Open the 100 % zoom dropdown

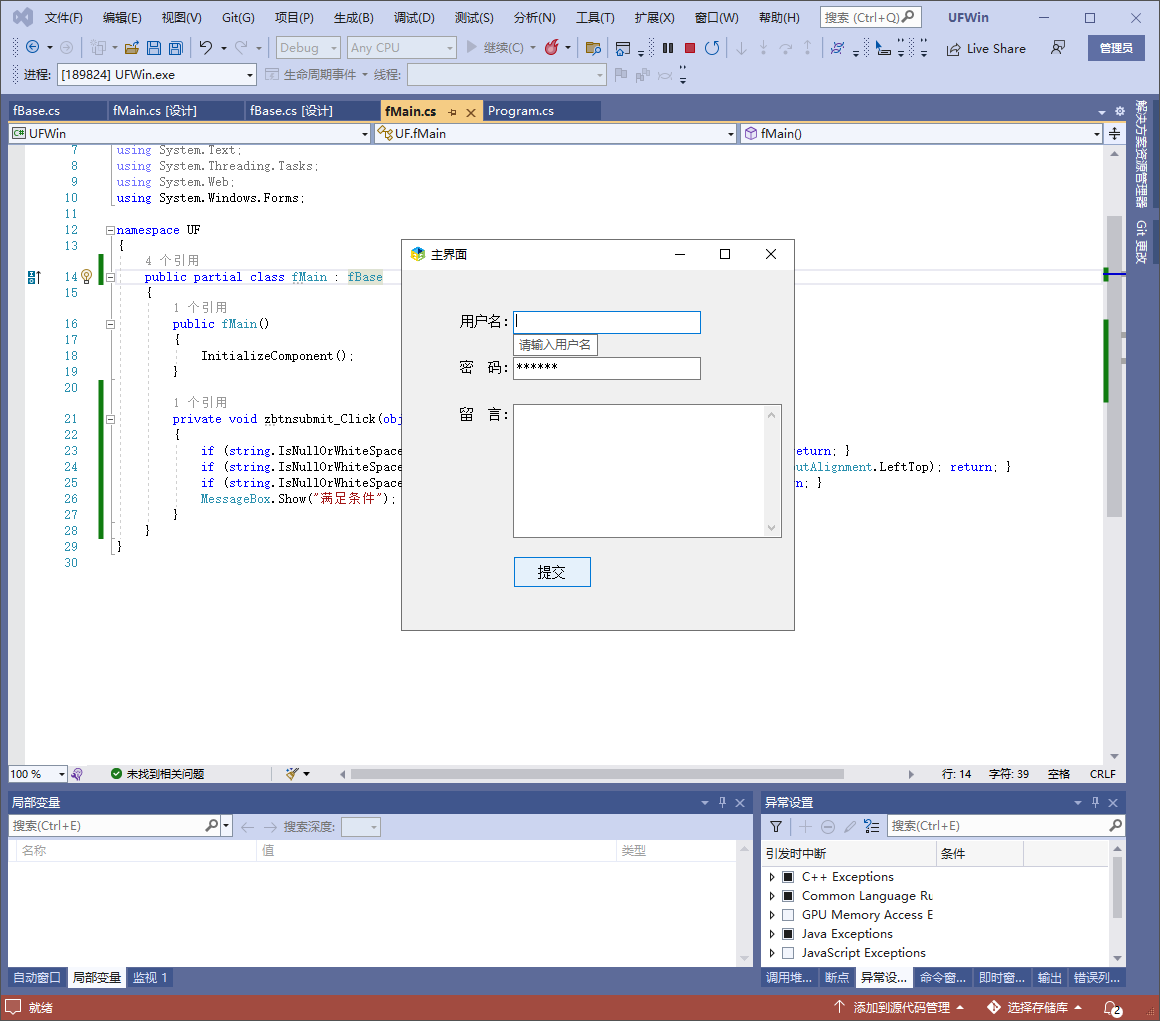(x=61, y=774)
